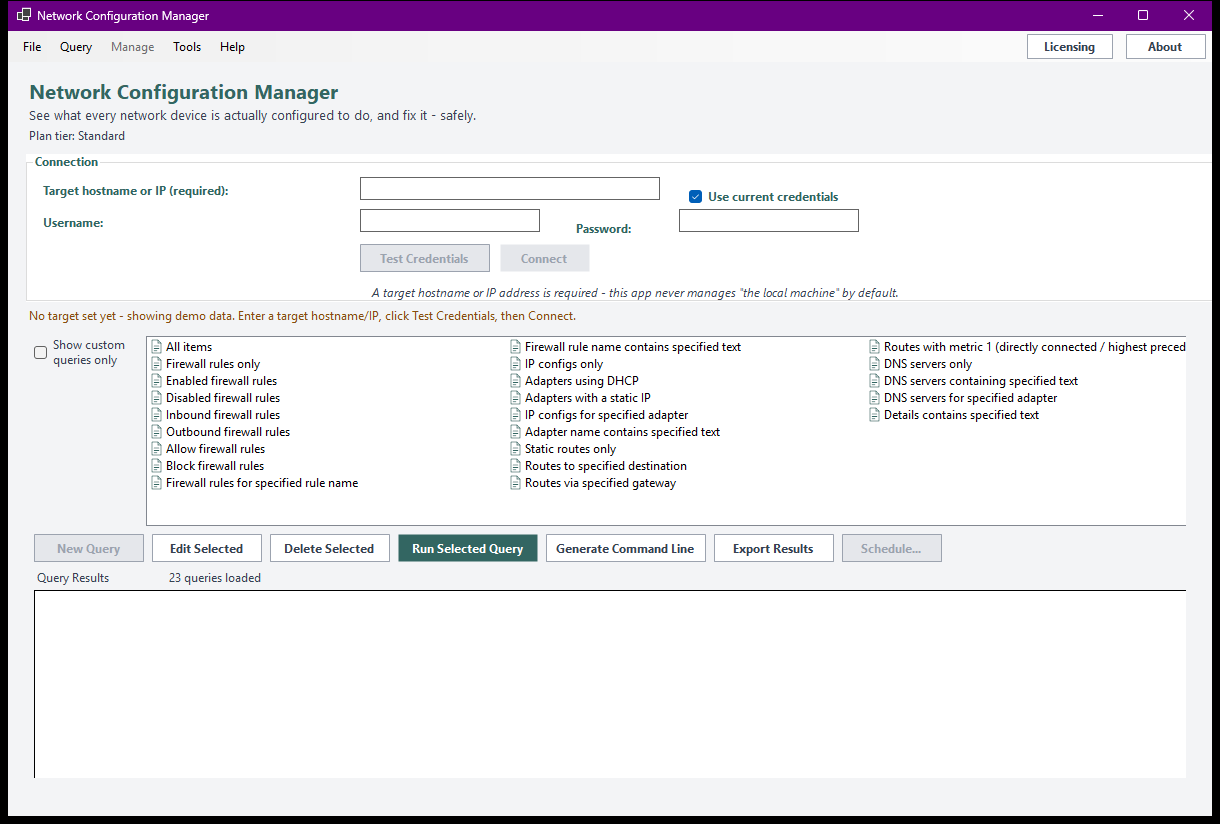Click the Edit Selected button
The width and height of the screenshot is (1220, 824).
tap(206, 548)
